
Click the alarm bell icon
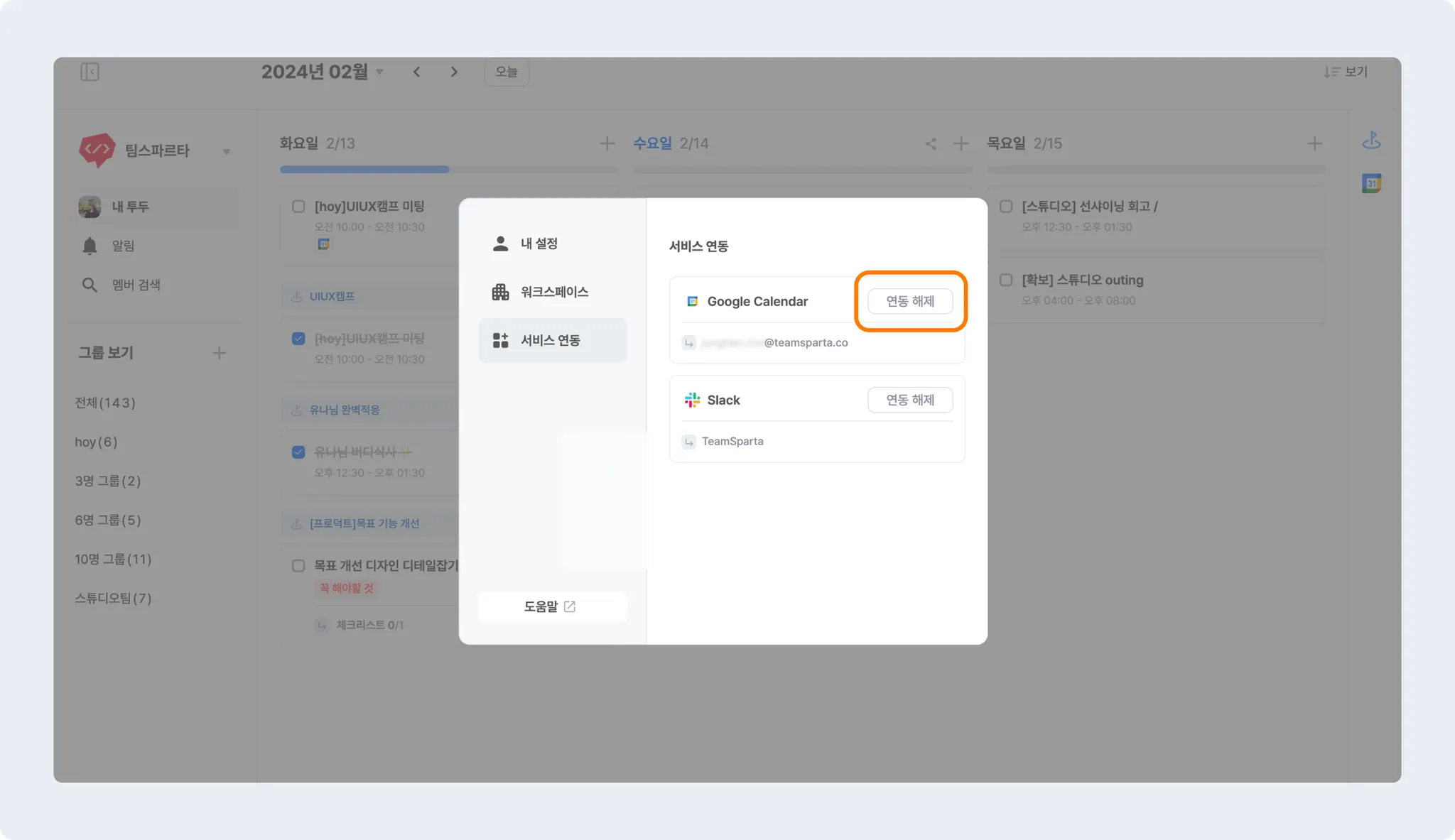90,246
